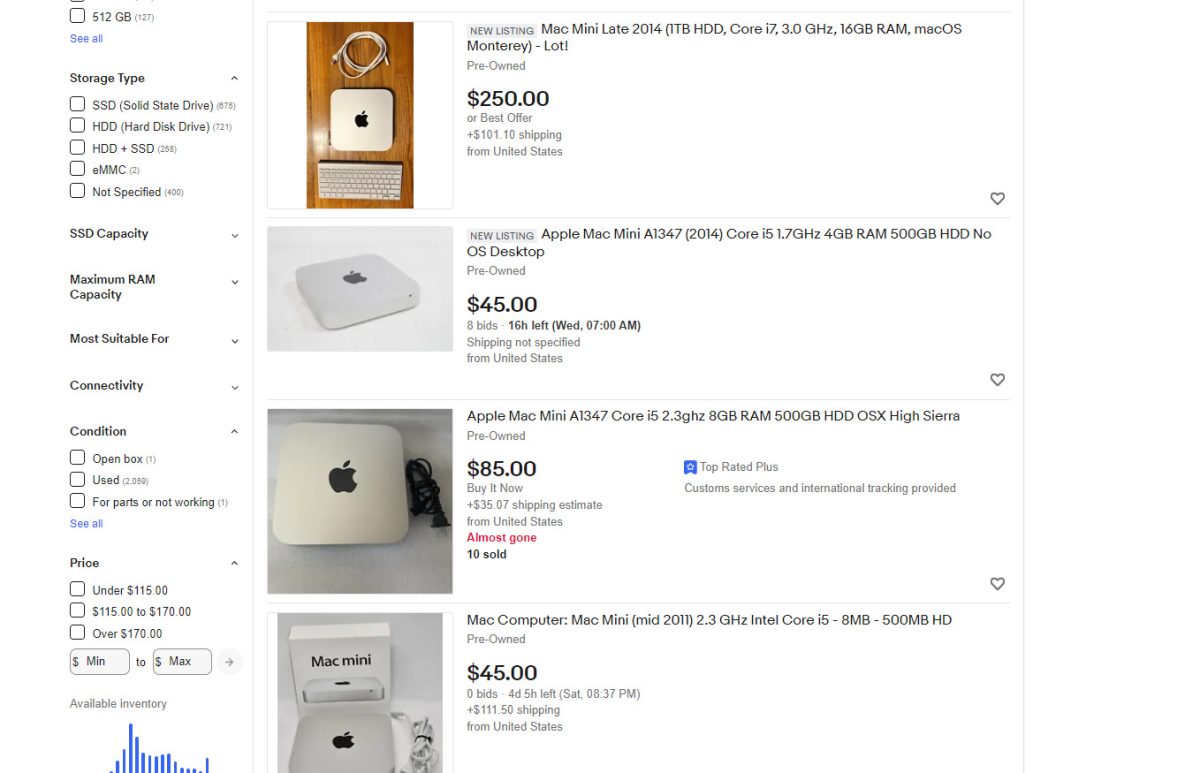Expand the SSD Capacity filter section
Image resolution: width=1200 pixels, height=773 pixels.
tap(234, 235)
